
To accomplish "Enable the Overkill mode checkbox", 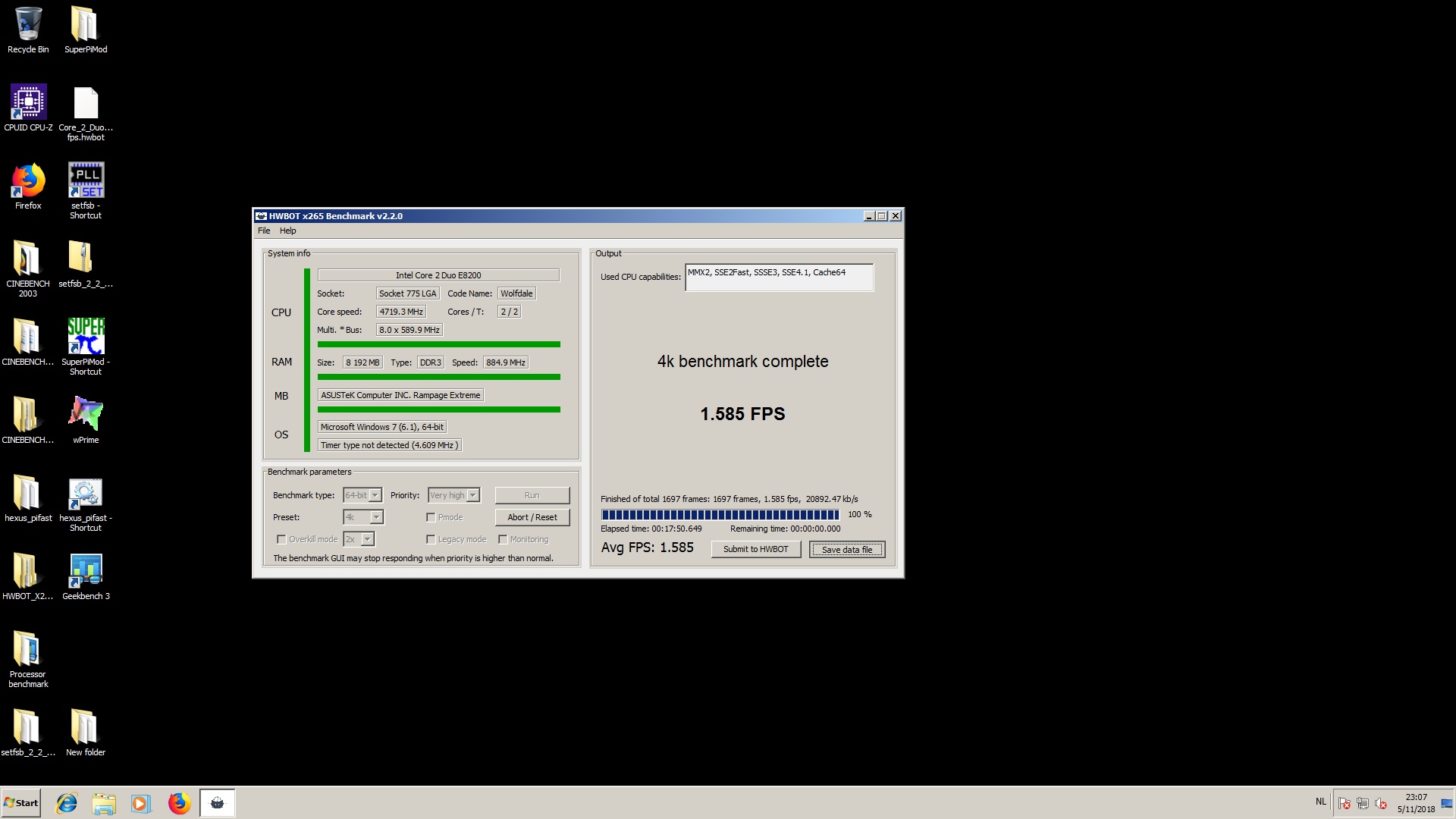I will tap(281, 540).
